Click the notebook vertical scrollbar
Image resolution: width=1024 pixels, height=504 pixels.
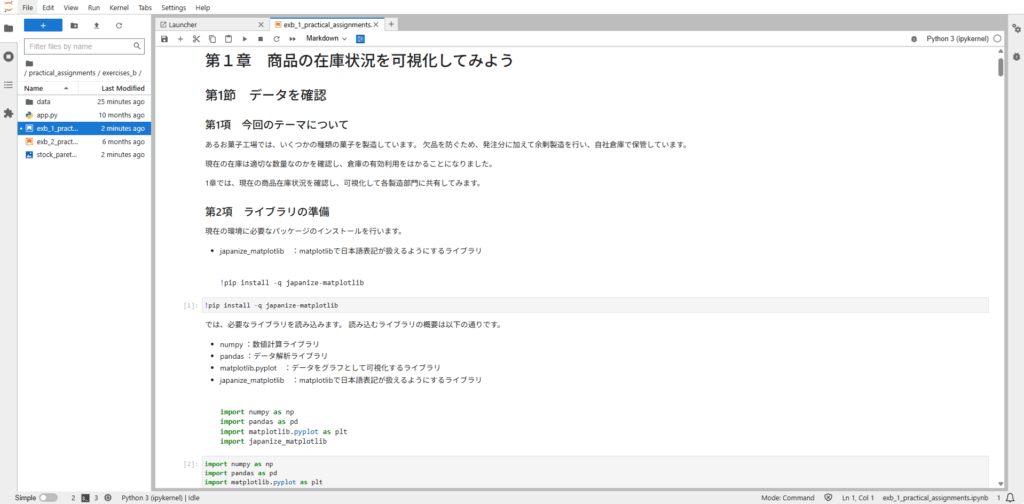click(x=1001, y=68)
